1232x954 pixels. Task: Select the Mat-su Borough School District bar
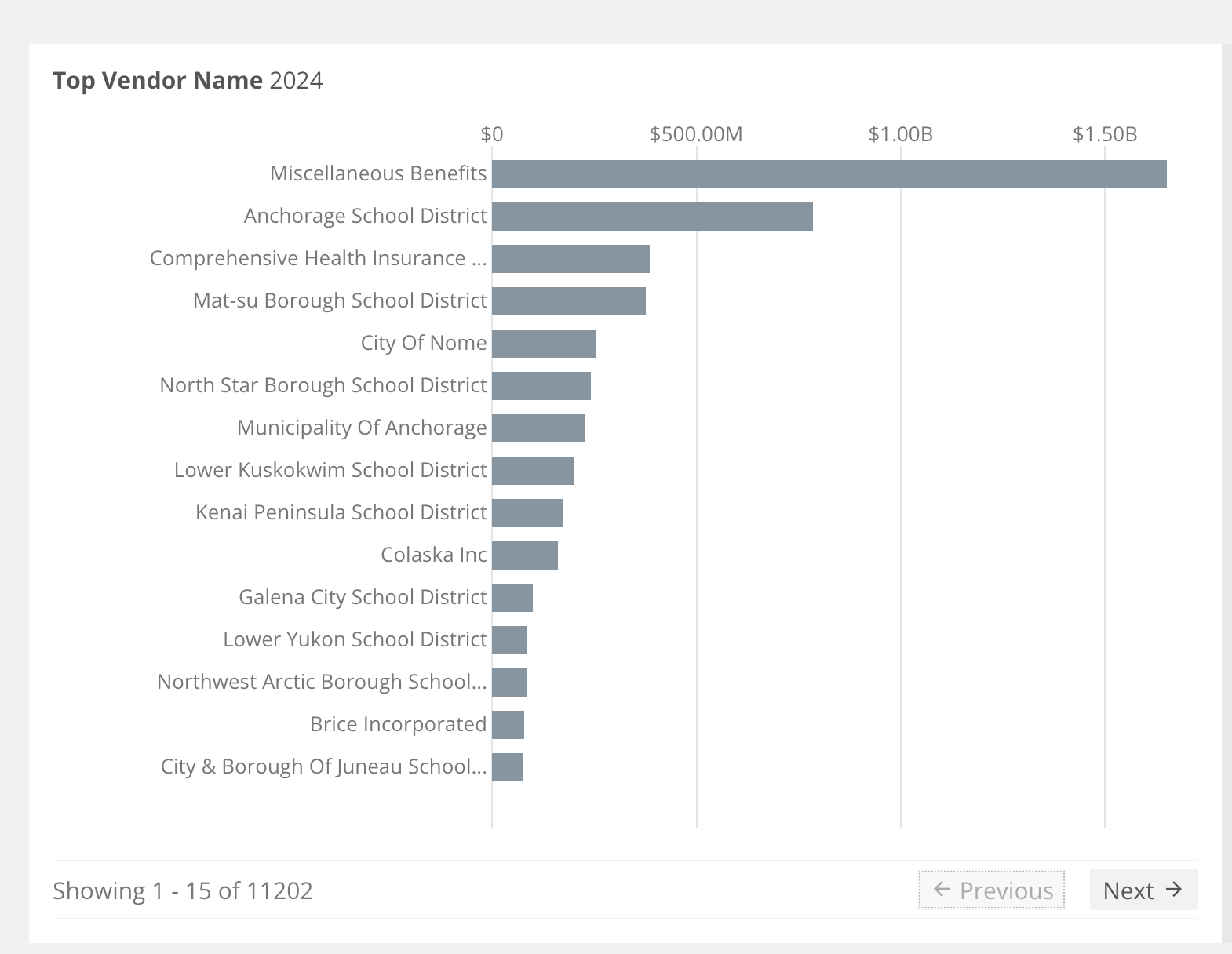(569, 301)
